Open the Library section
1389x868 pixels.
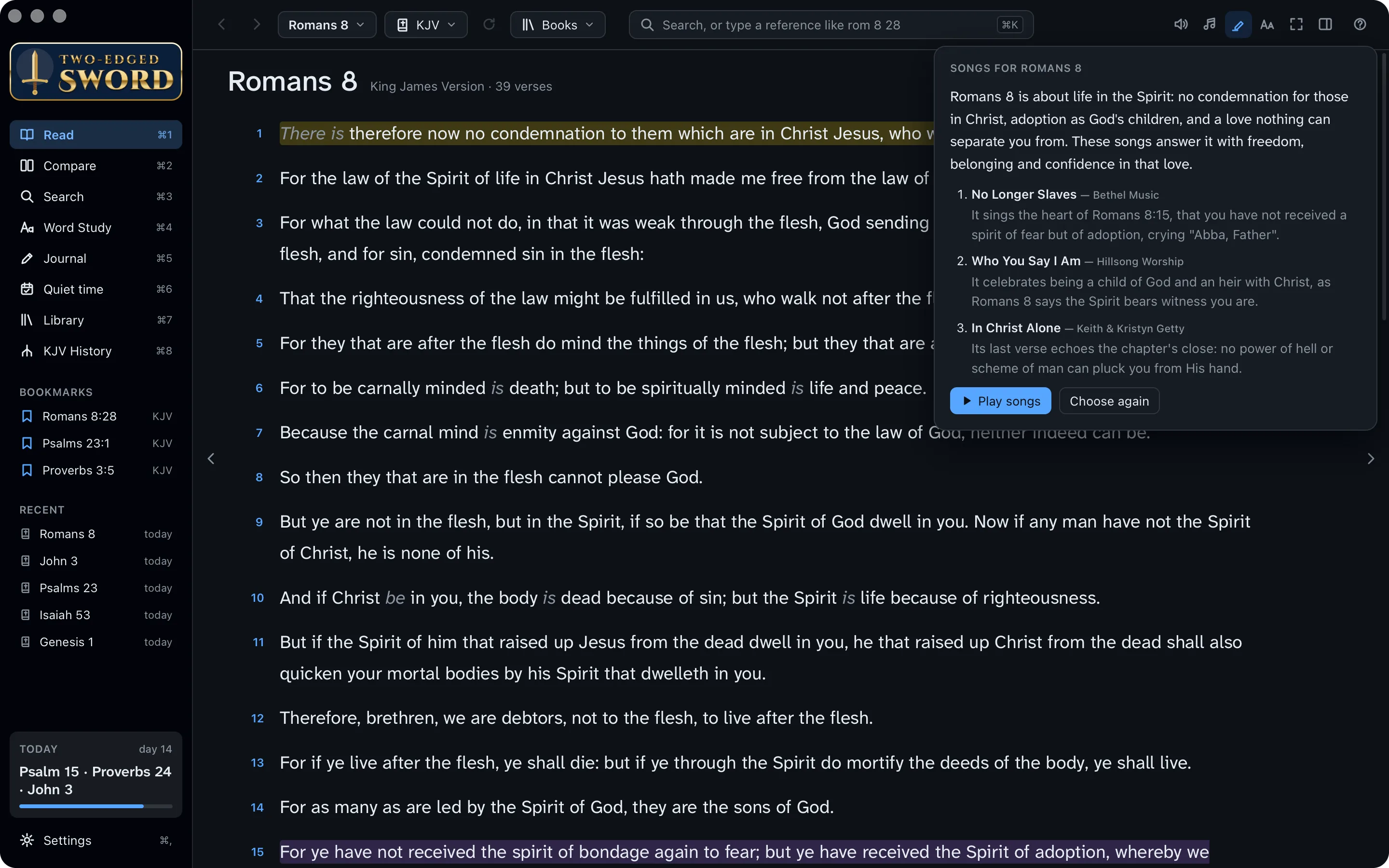pos(96,320)
